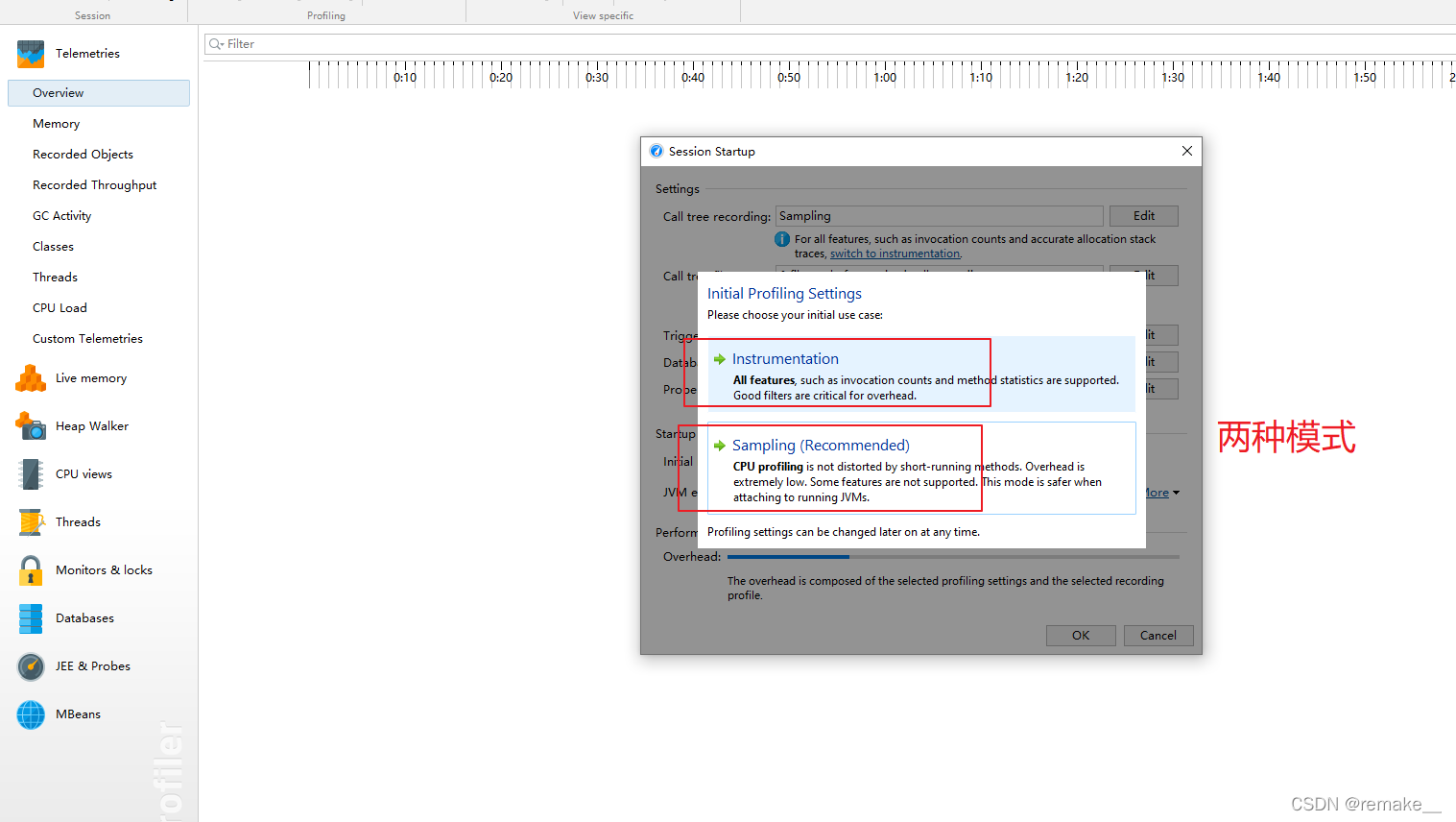Click the JEE & Probes gauge icon

pos(31,666)
